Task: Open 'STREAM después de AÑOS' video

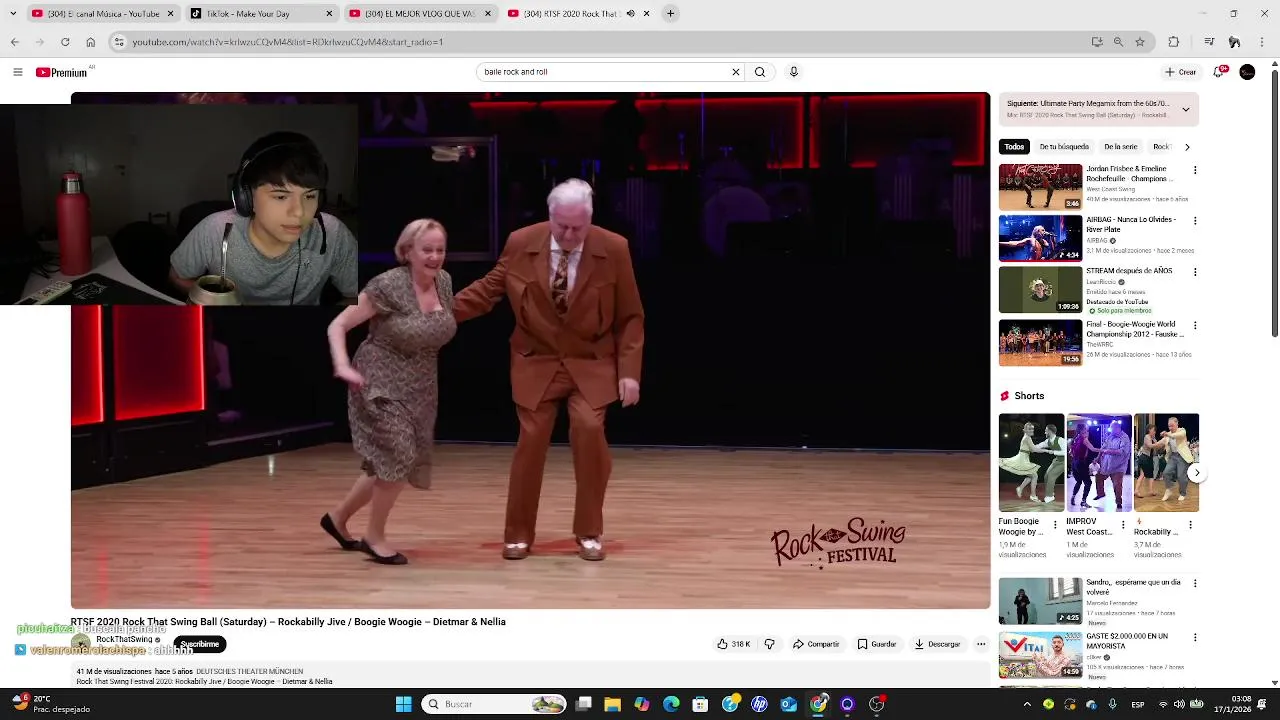Action: [1040, 290]
